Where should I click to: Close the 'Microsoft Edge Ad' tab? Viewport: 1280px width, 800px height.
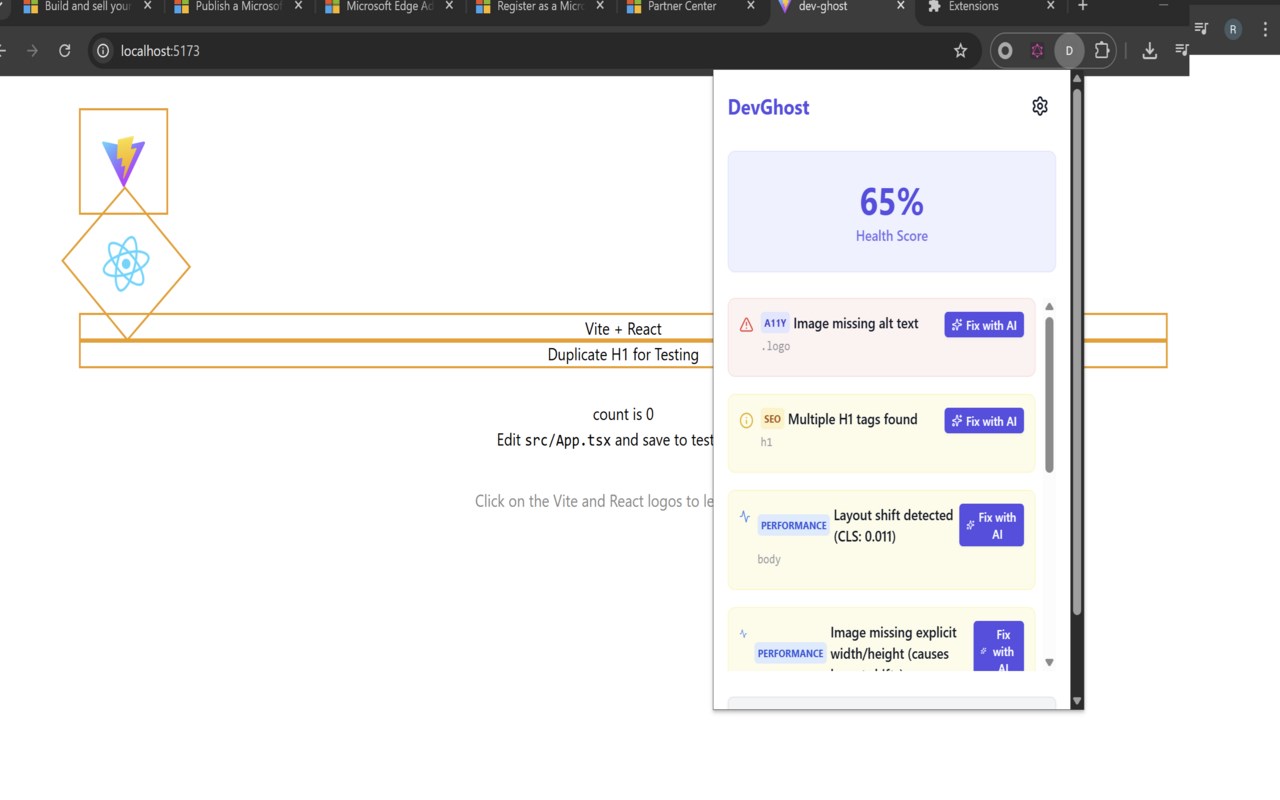449,6
